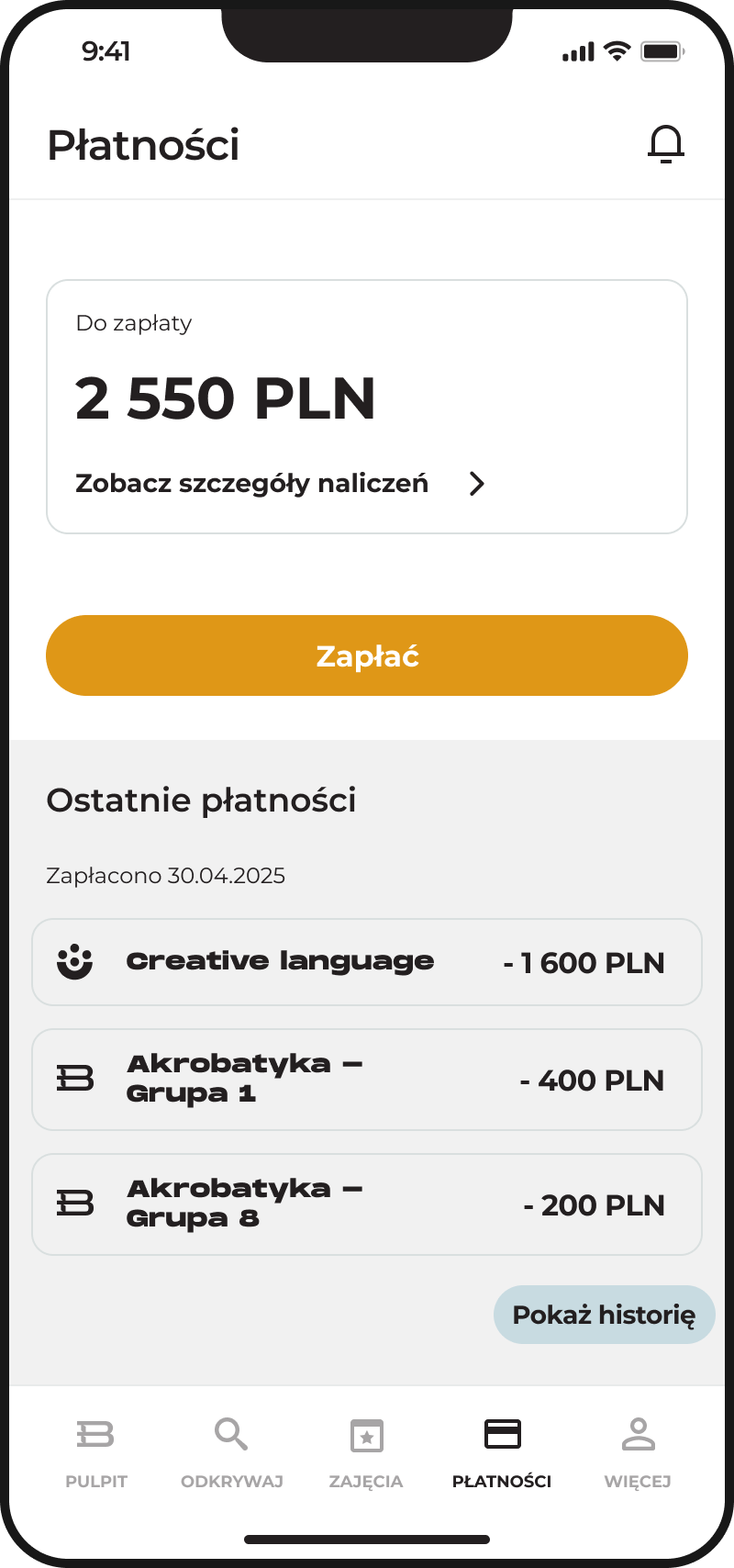Open the 200 PLN Akrobatyka payment entry

point(367,1204)
